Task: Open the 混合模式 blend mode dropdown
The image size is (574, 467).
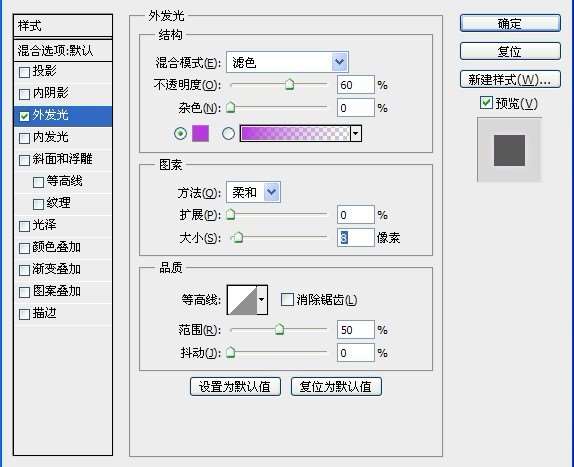Action: 287,62
